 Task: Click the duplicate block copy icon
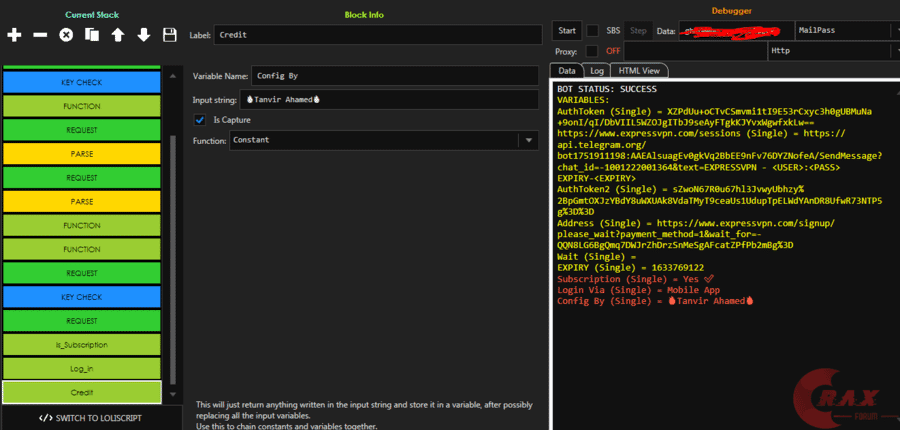92,35
